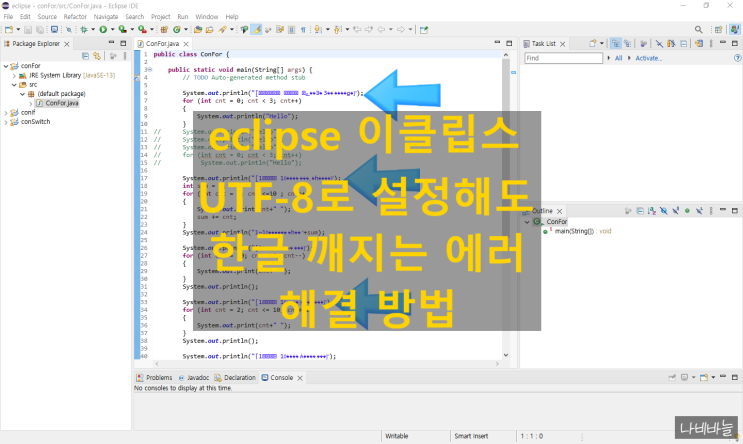Open the External Tools dropdown arrow
743x444 pixels.
pyautogui.click(x=152, y=29)
